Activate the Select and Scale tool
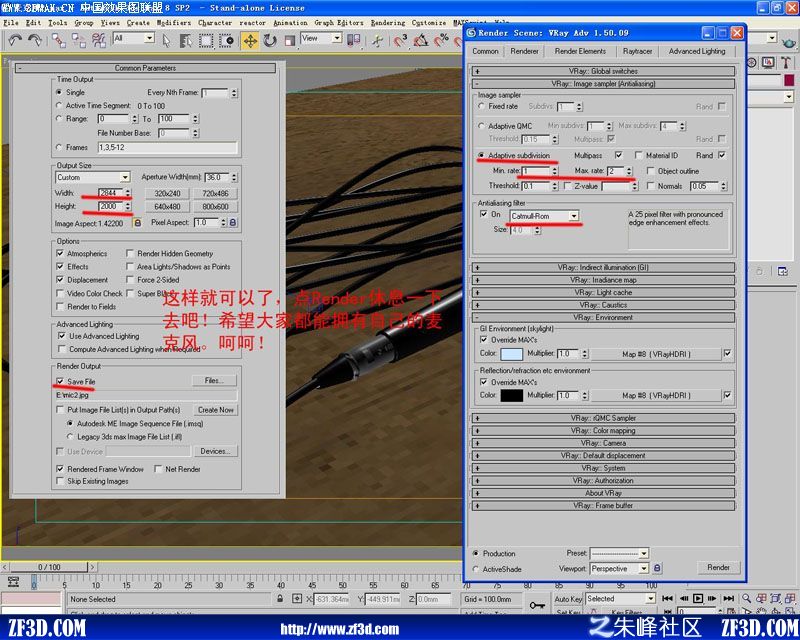800x640 pixels. [290, 40]
